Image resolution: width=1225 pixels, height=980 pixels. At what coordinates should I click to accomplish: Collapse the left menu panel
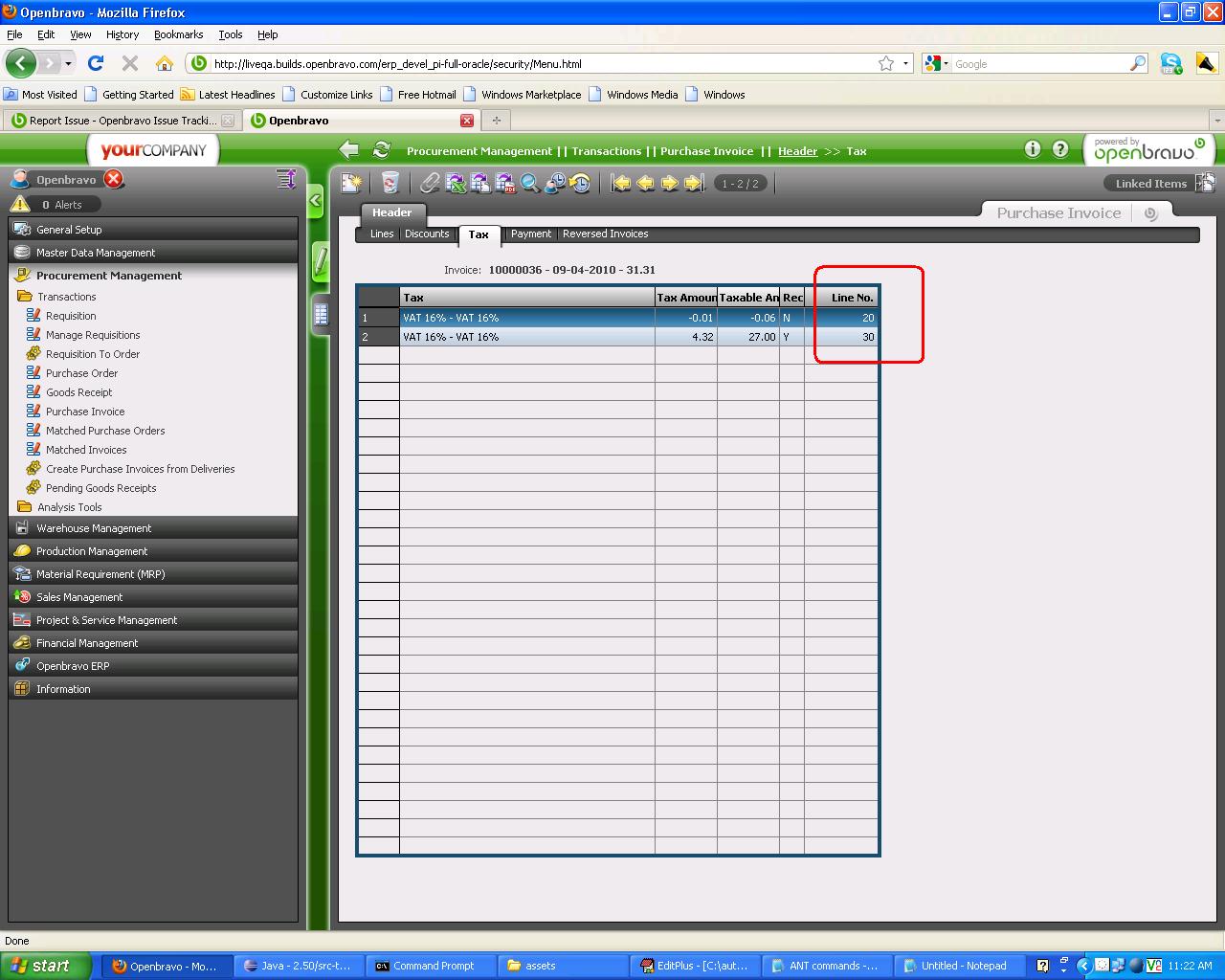(x=316, y=201)
